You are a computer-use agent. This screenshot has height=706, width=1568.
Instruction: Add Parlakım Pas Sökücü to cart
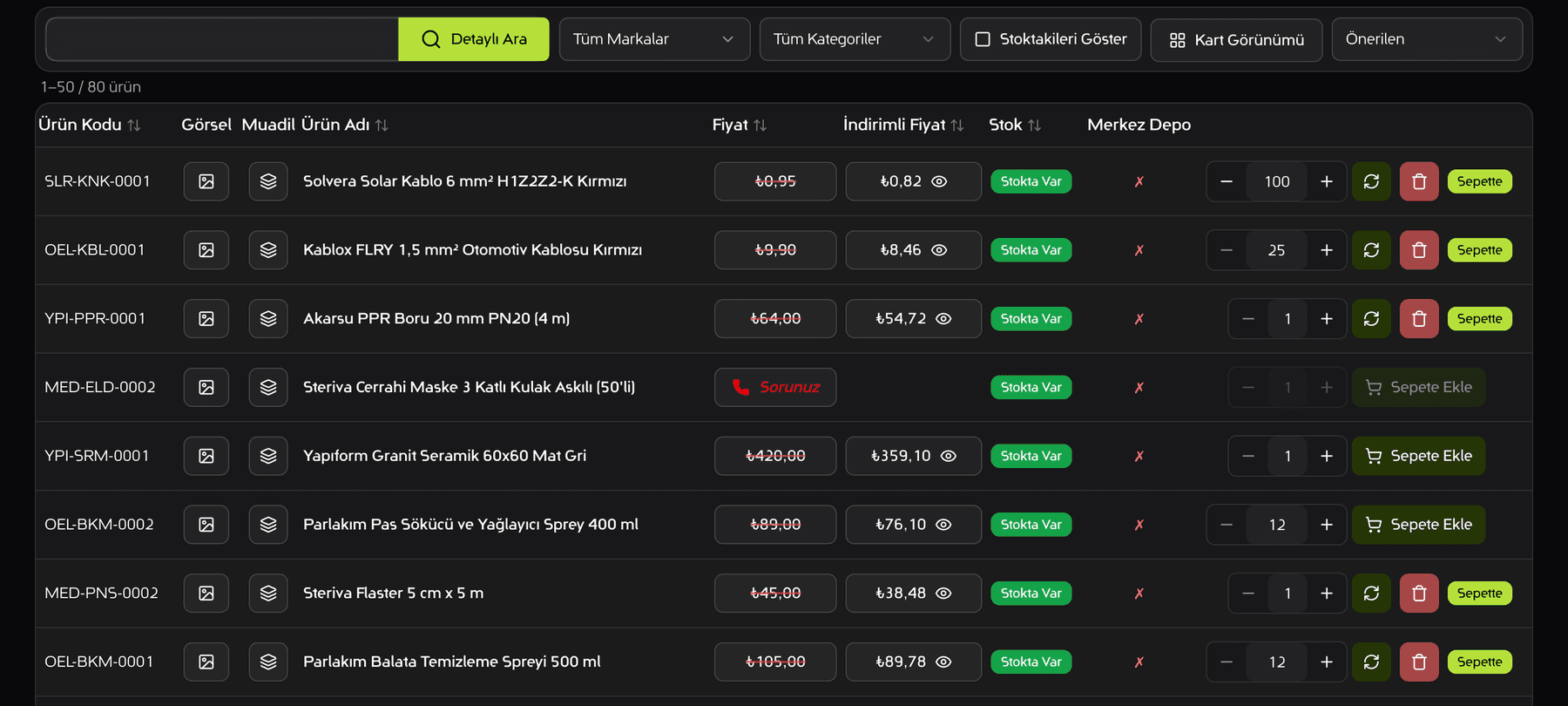tap(1418, 525)
